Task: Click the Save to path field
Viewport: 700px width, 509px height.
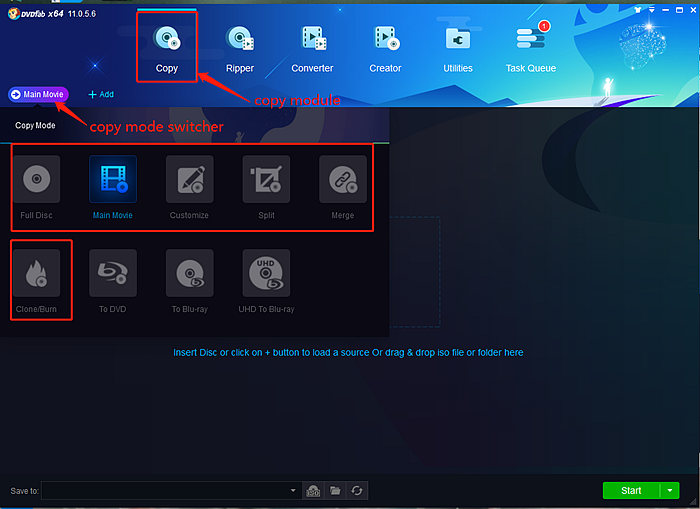Action: point(171,490)
